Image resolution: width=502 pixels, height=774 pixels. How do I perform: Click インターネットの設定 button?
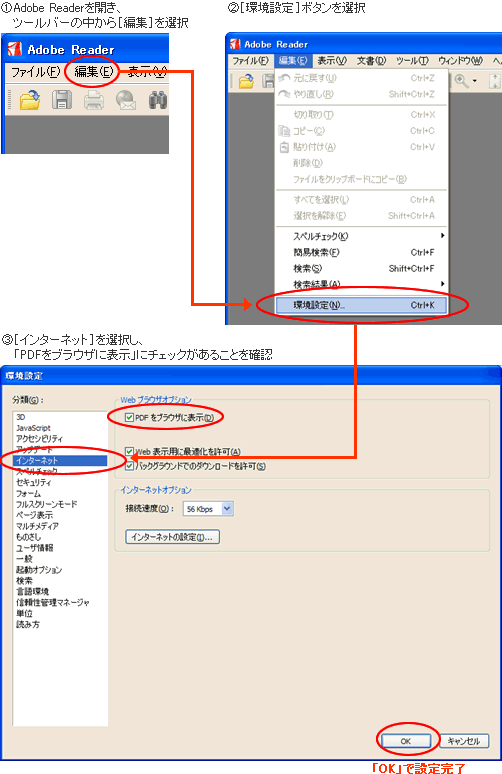click(x=172, y=537)
